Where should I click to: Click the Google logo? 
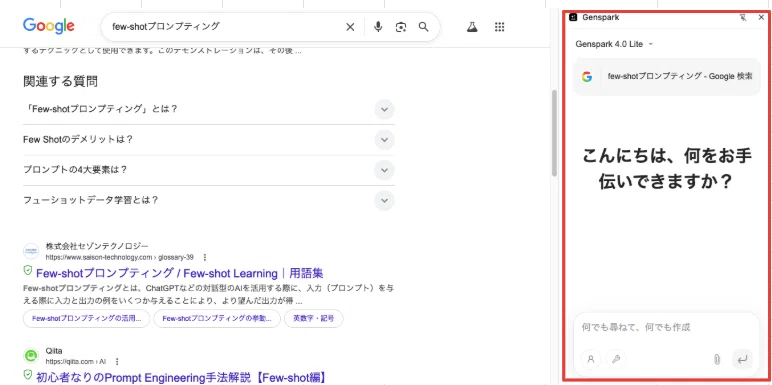(x=48, y=26)
